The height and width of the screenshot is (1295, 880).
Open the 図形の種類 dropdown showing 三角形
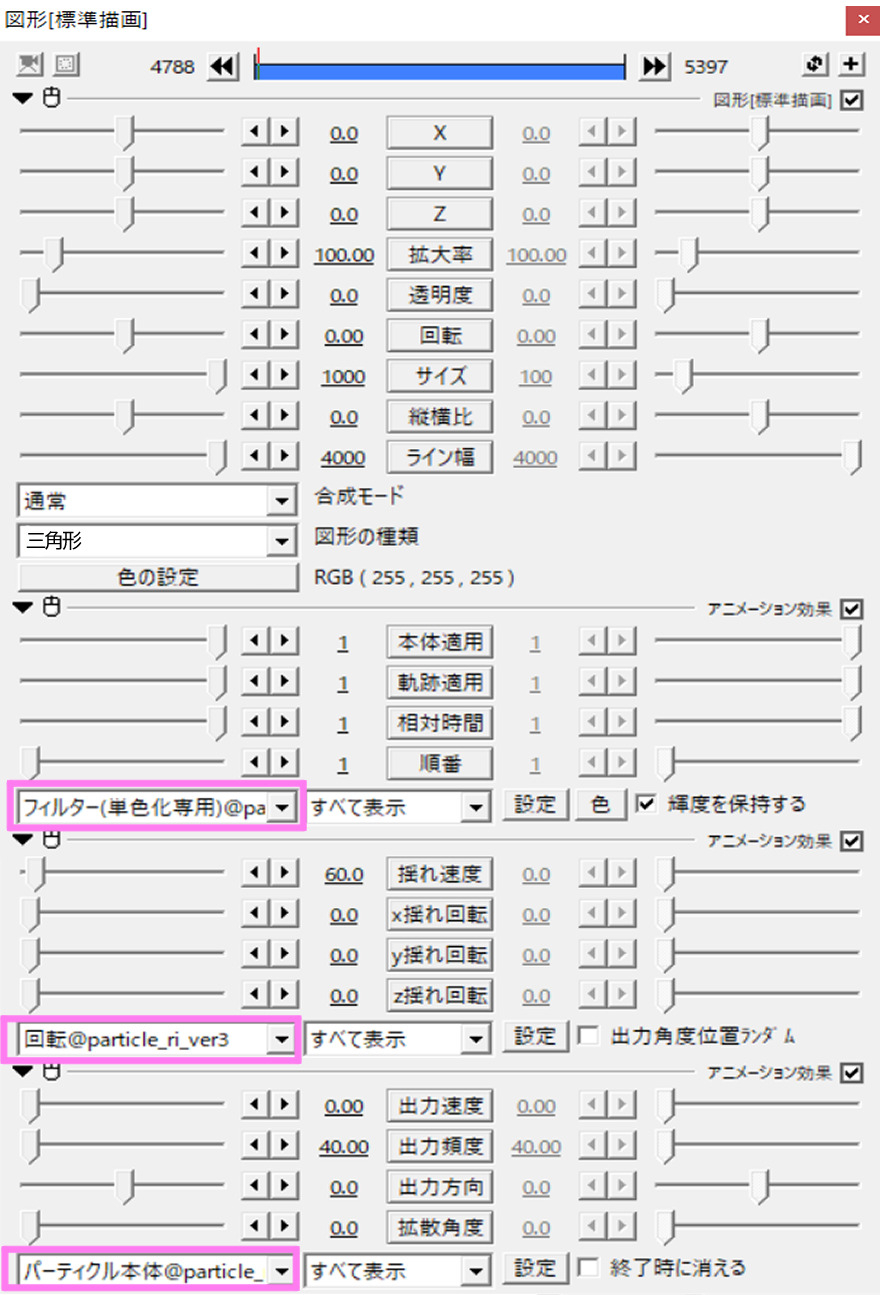coord(157,541)
